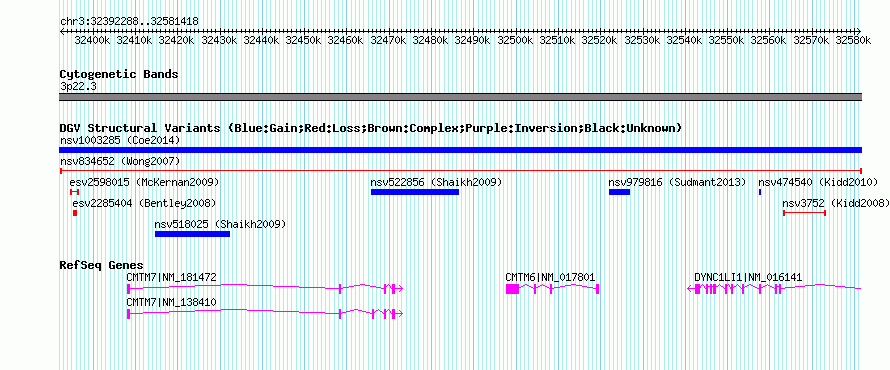Open the esv2285404 (Bentley2008) label

(x=144, y=203)
